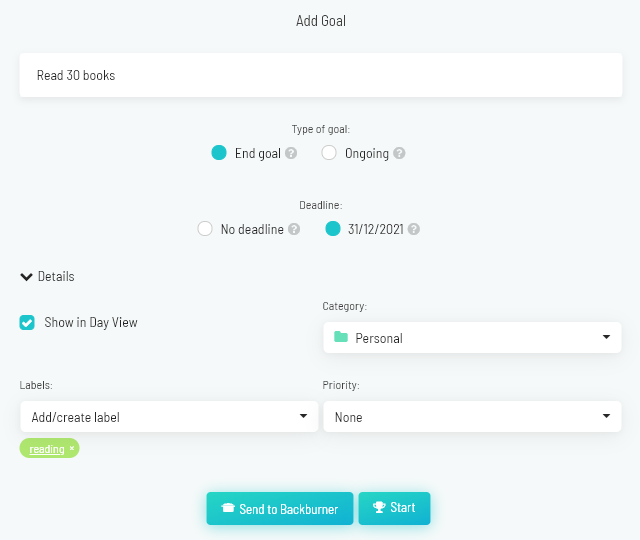Click the No deadline label text

(252, 229)
